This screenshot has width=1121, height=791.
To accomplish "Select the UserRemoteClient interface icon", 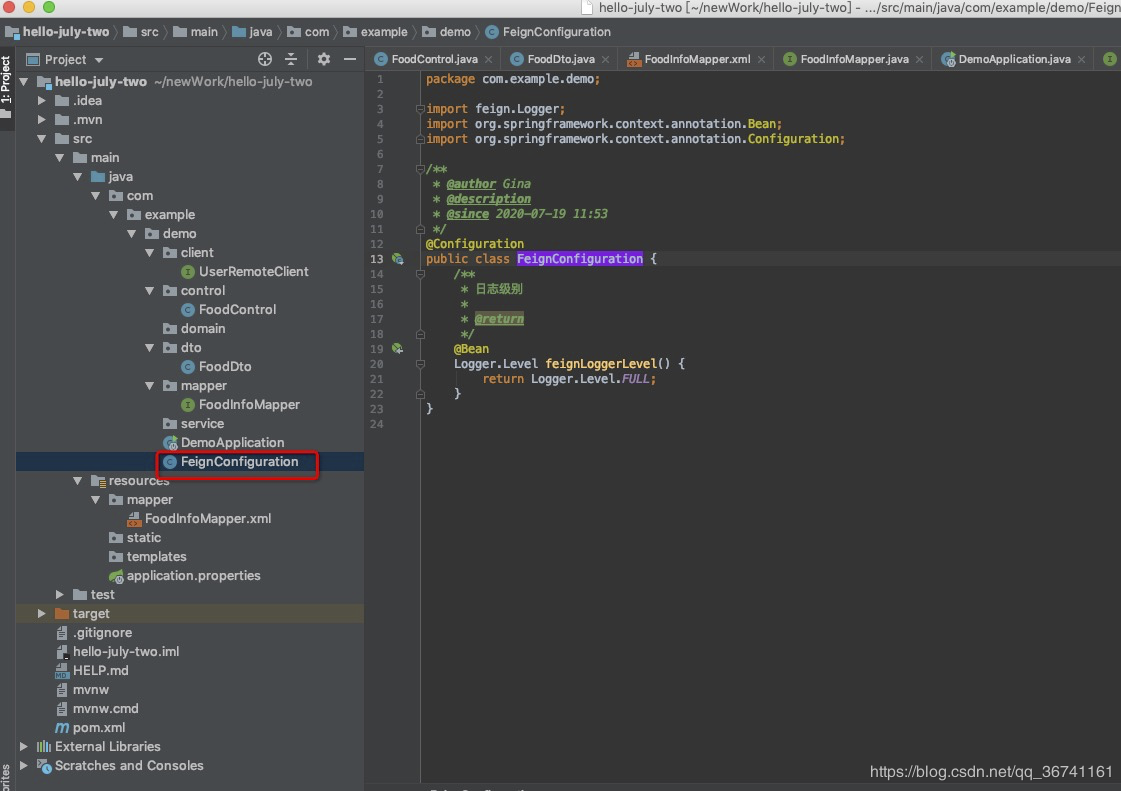I will point(188,272).
